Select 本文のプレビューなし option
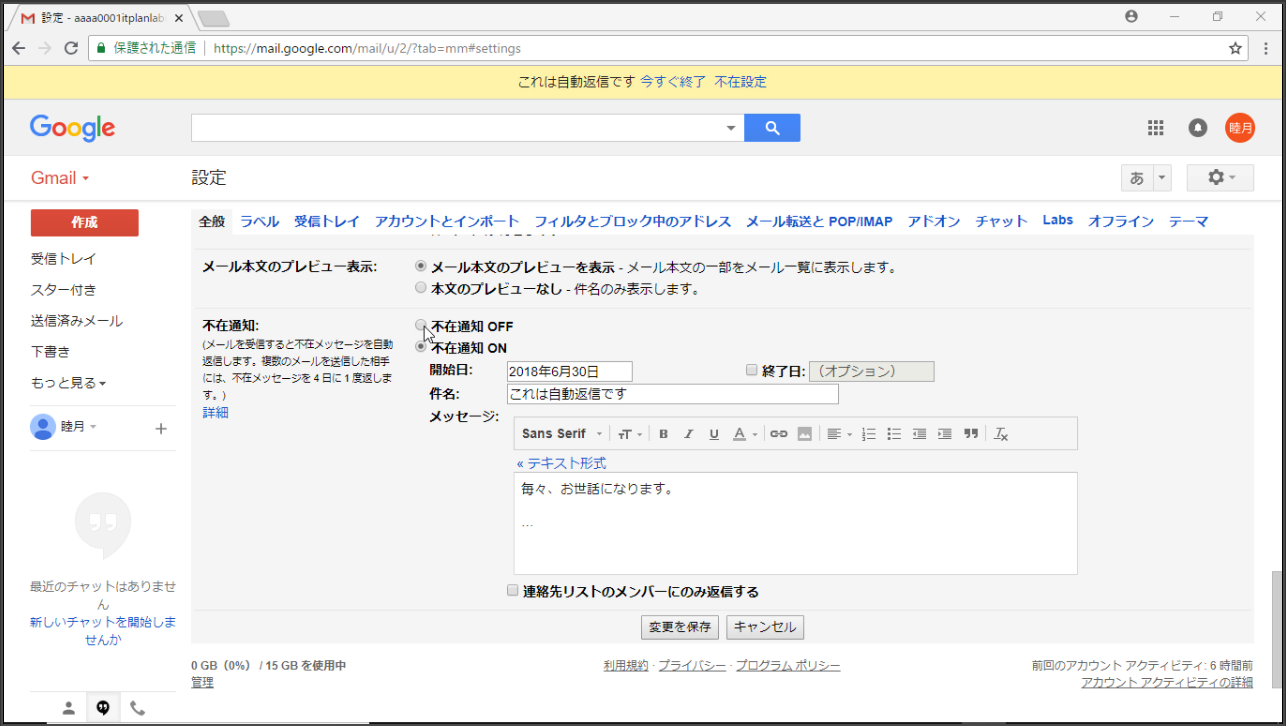Viewport: 1286px width, 726px height. click(x=421, y=288)
